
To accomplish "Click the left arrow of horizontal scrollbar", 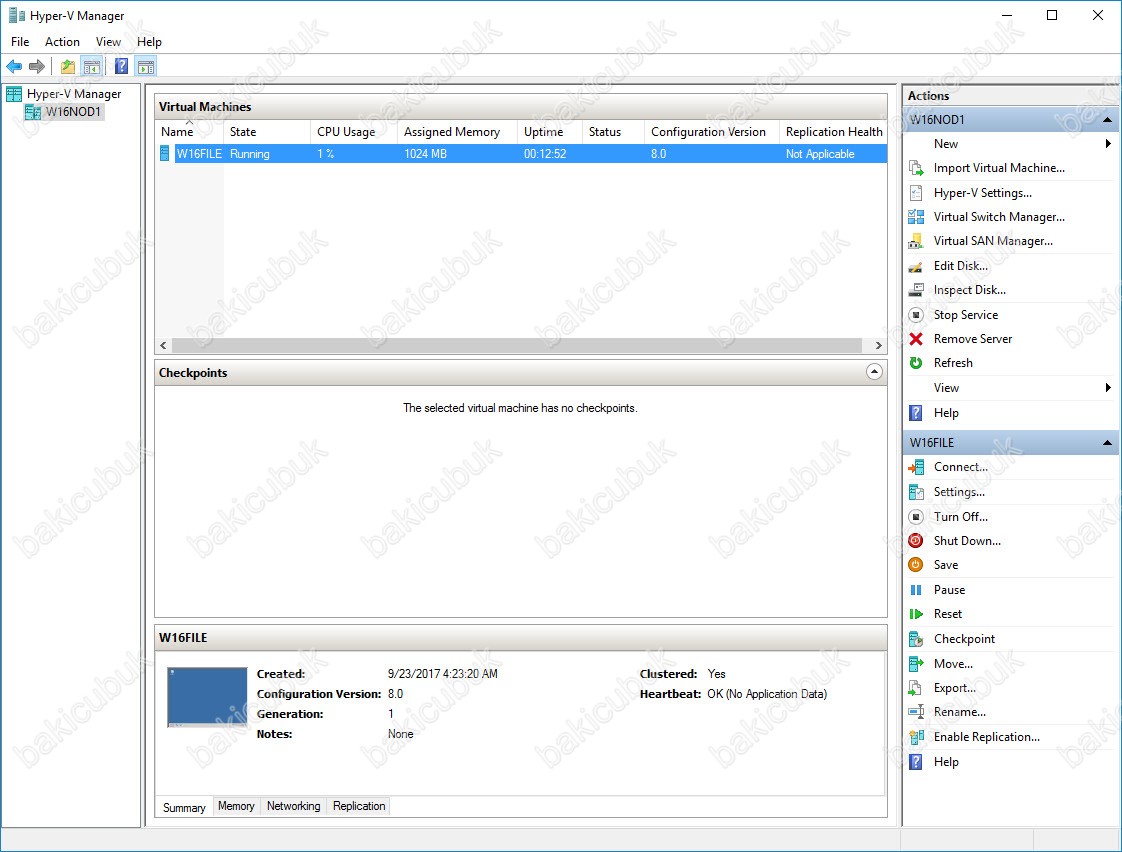I will point(163,346).
